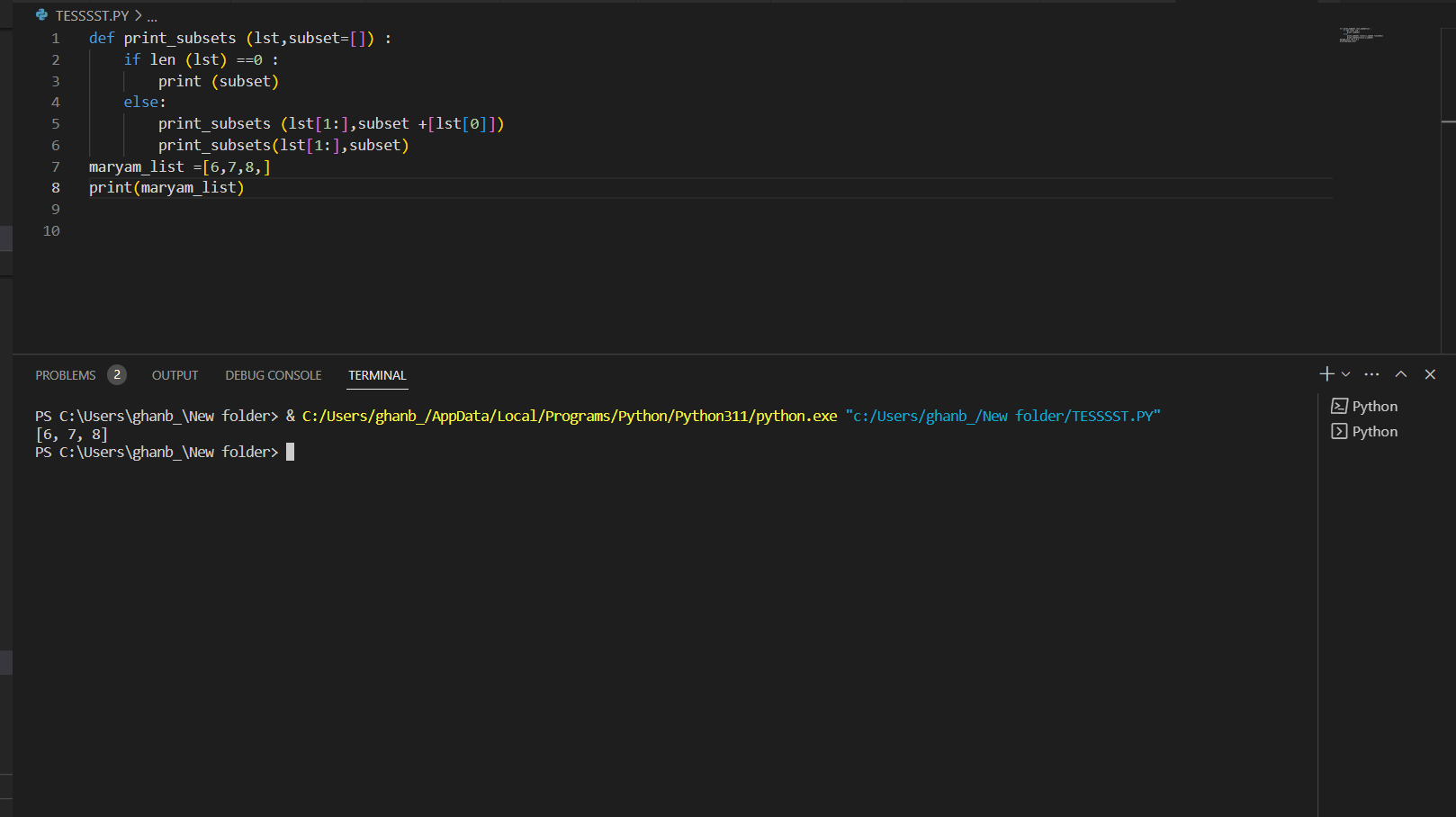Image resolution: width=1456 pixels, height=817 pixels.
Task: Click the python.exe path in terminal
Action: 570,416
